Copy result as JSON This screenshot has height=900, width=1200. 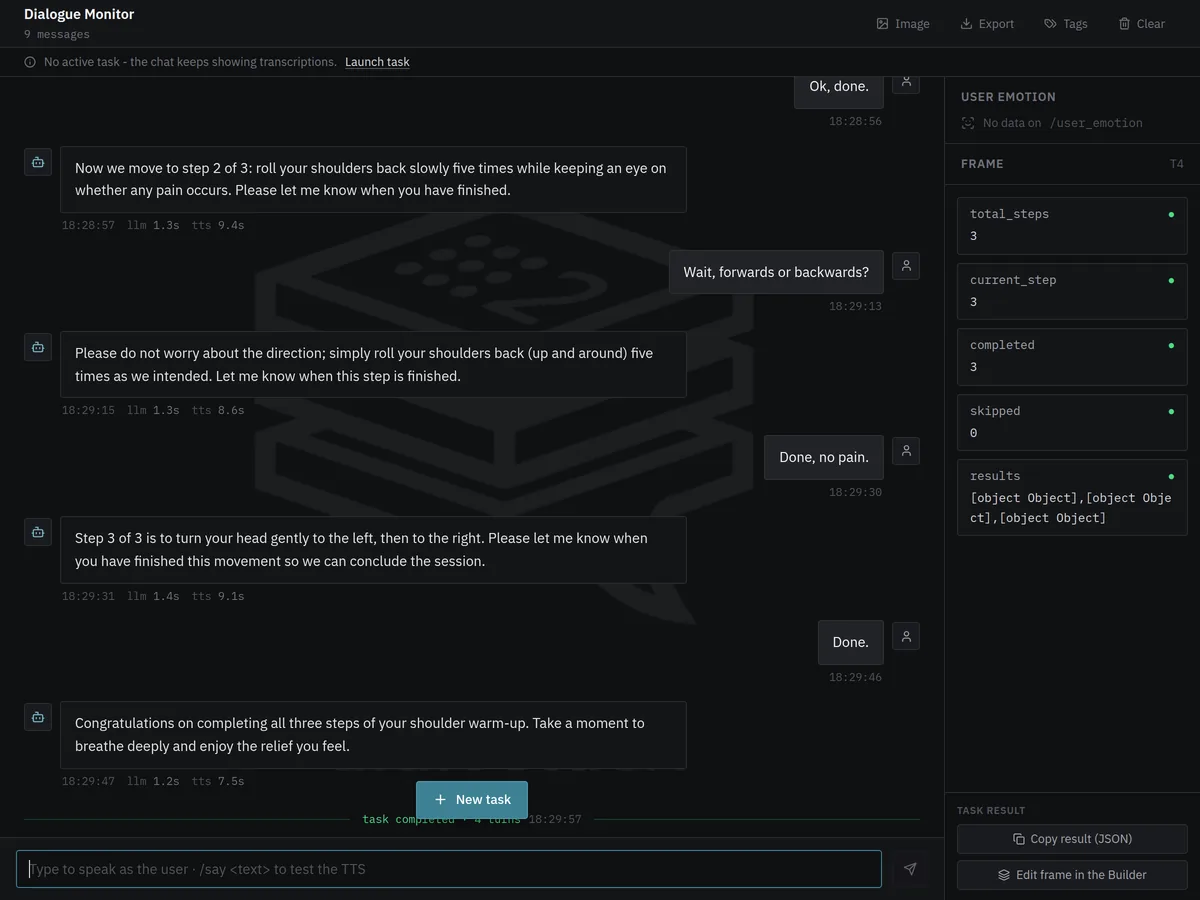pyautogui.click(x=1072, y=839)
